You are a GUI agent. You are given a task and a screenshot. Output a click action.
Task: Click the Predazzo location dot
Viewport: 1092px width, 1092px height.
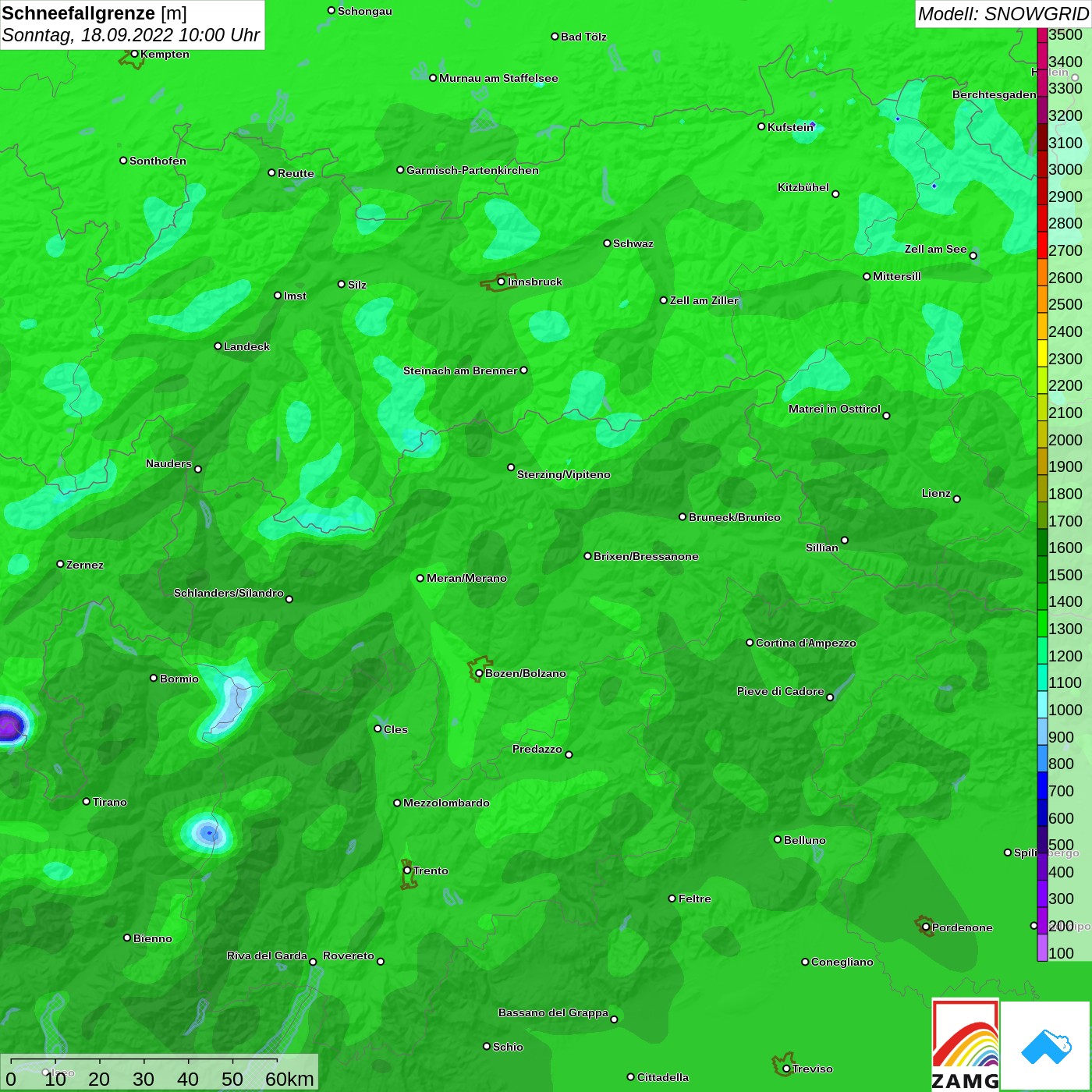pyautogui.click(x=569, y=755)
